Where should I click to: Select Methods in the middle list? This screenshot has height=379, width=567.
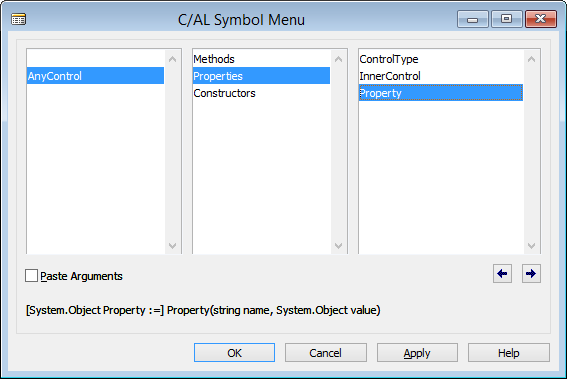coord(261,59)
